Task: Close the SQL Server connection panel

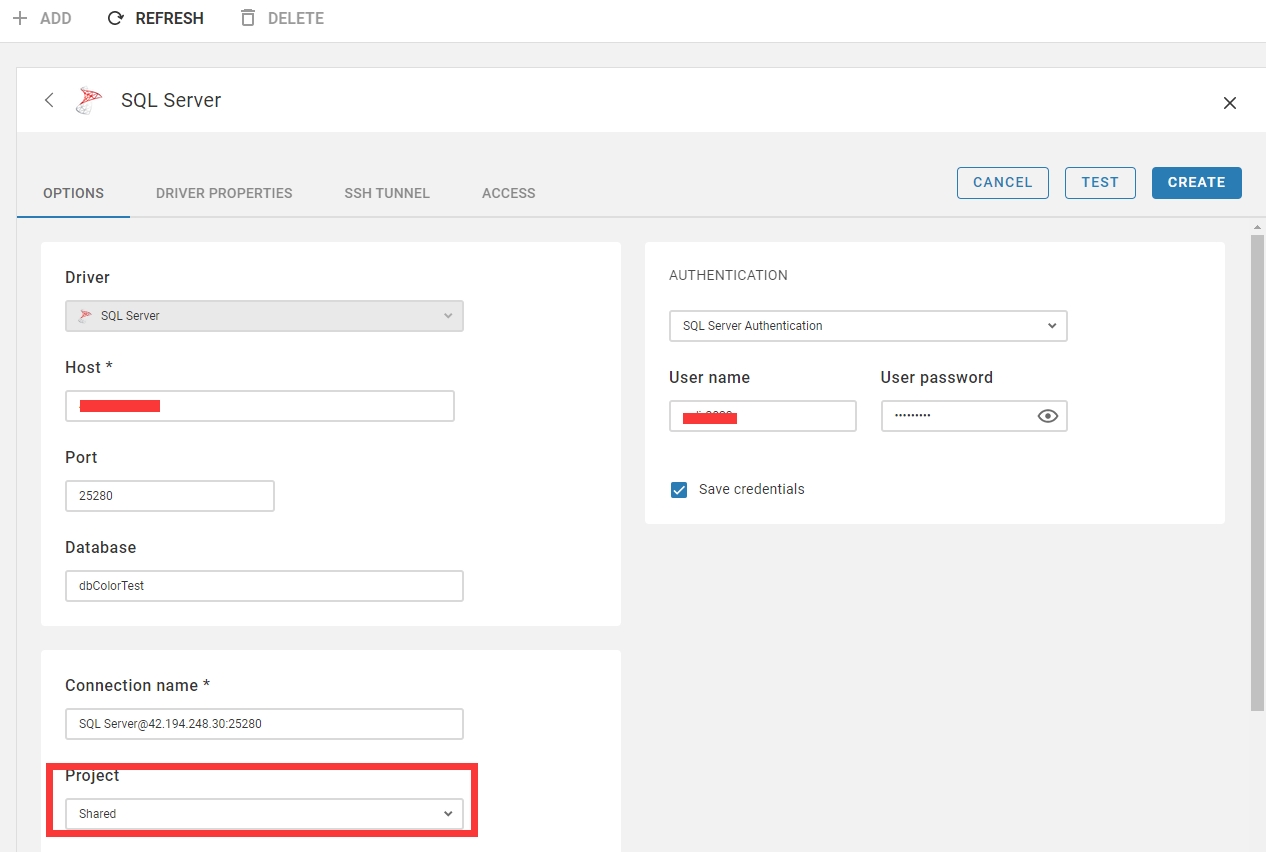Action: coord(1230,103)
